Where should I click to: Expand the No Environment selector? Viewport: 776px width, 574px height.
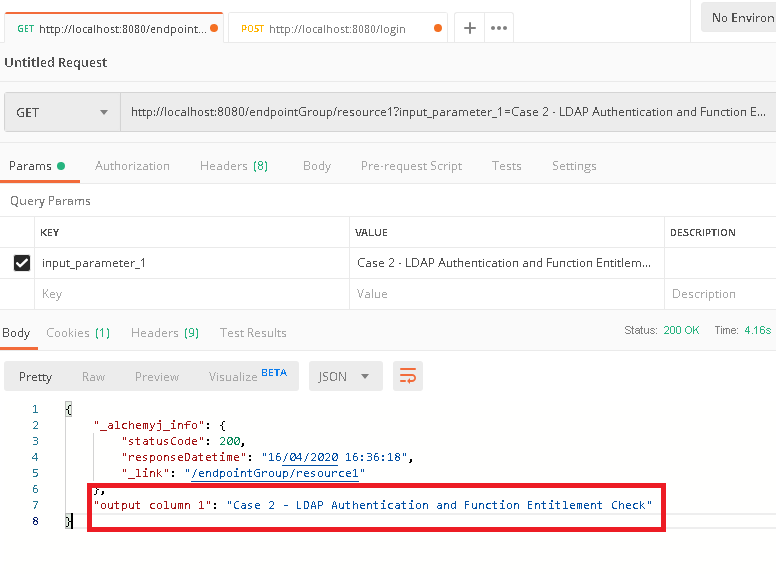tap(738, 18)
